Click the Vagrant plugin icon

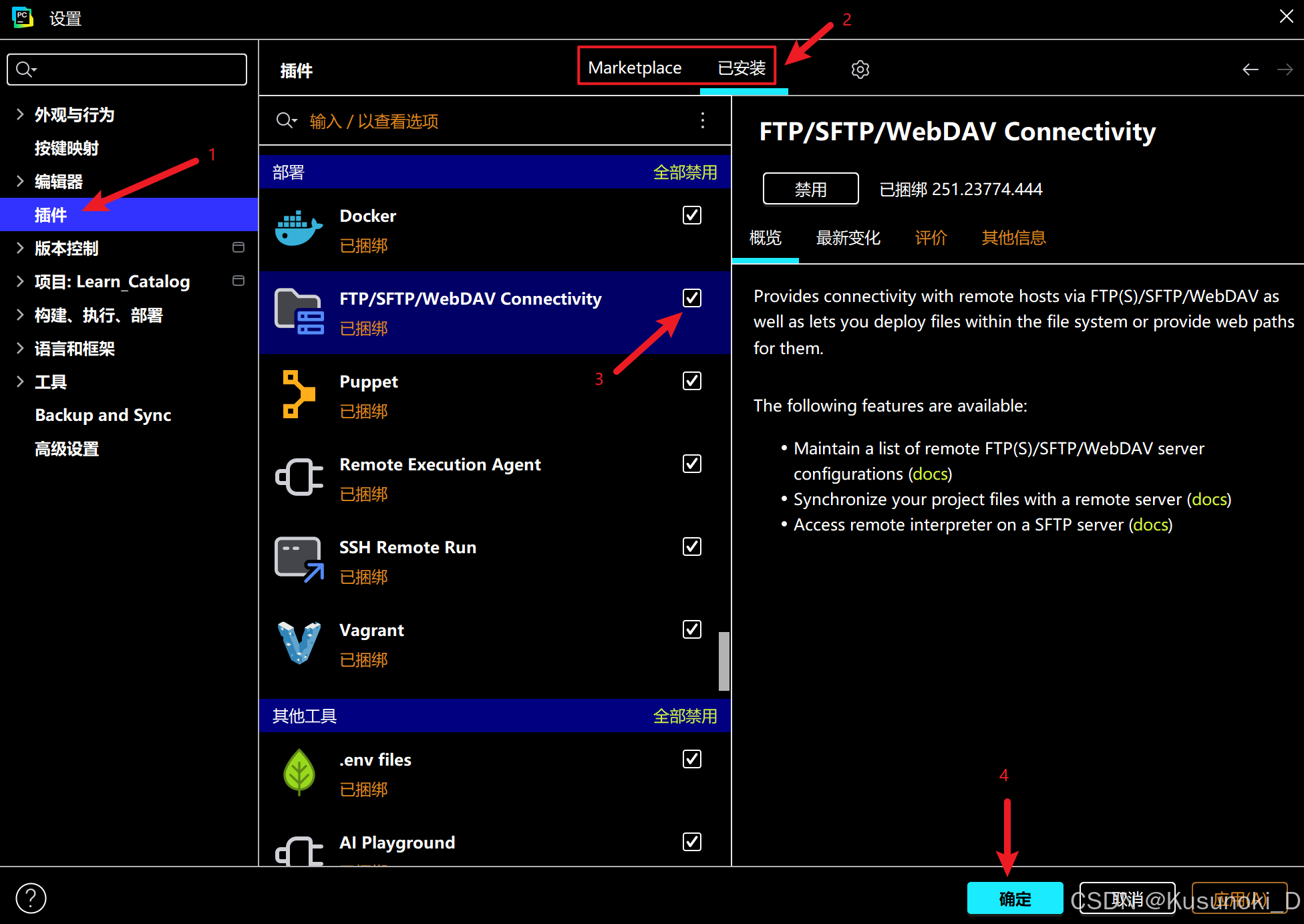pyautogui.click(x=299, y=643)
